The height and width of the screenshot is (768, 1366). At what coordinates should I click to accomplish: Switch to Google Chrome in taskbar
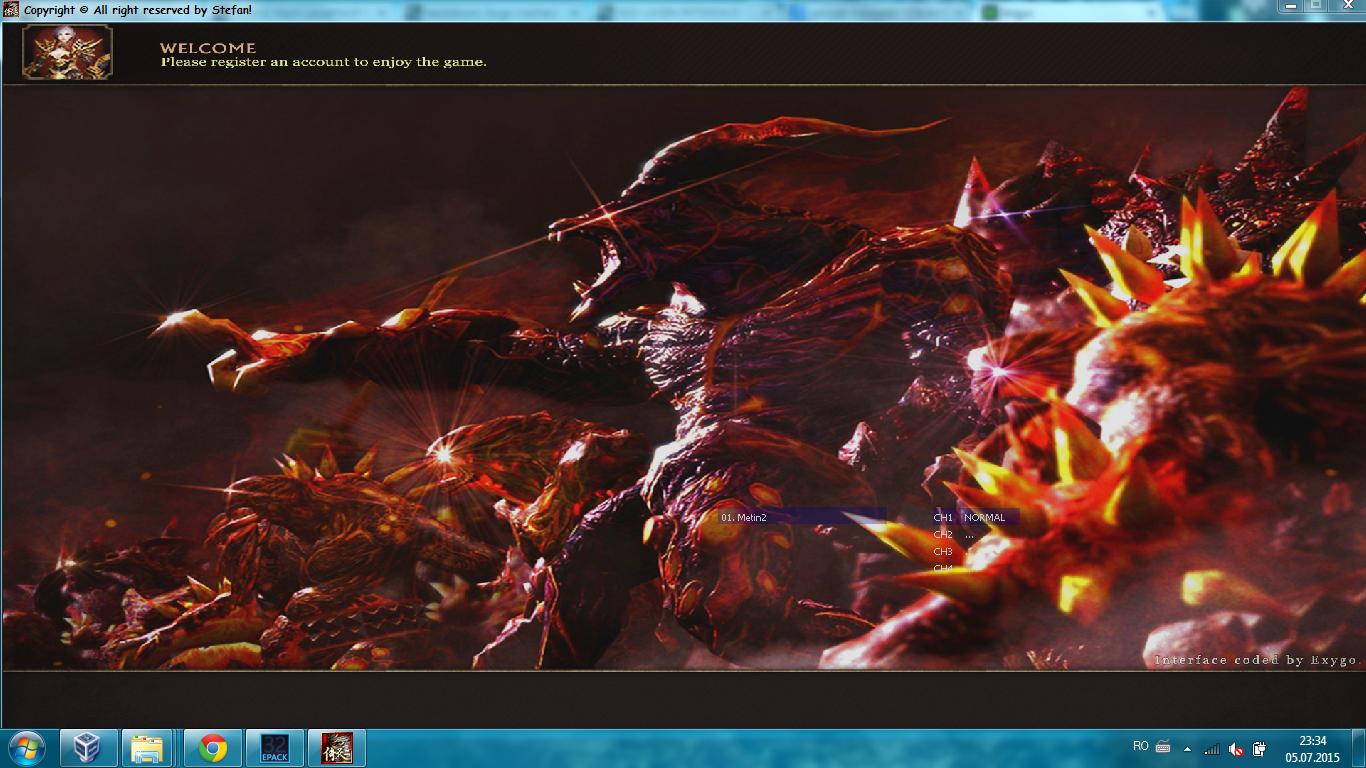point(212,748)
